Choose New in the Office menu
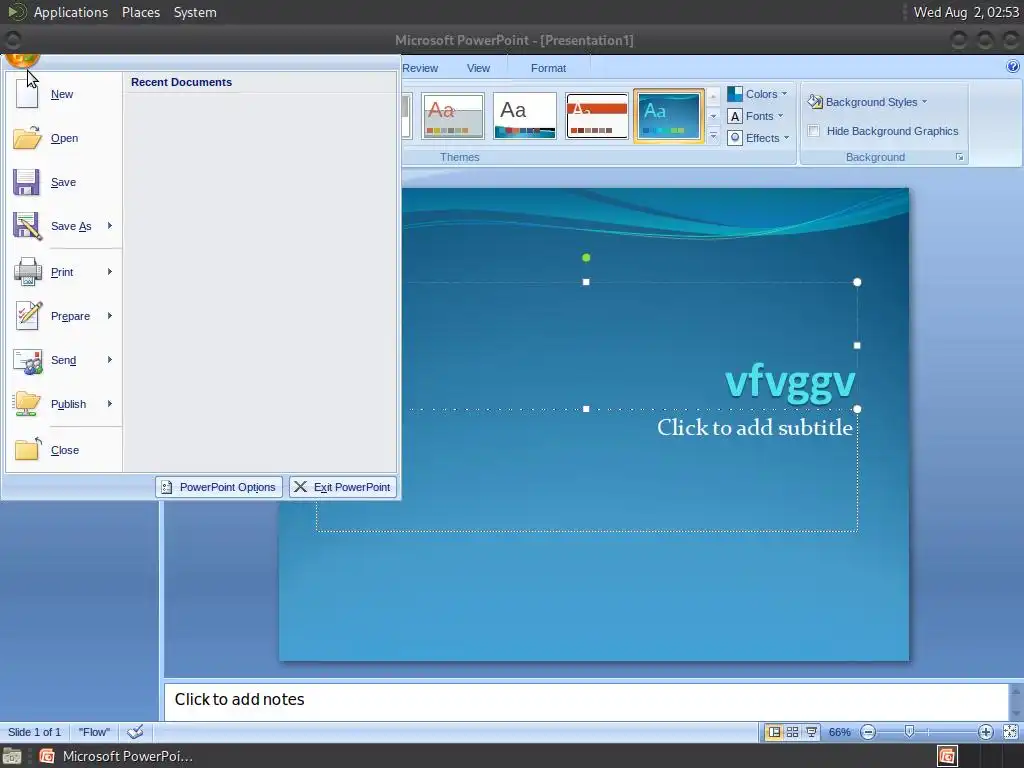The height and width of the screenshot is (768, 1024). coord(63,94)
